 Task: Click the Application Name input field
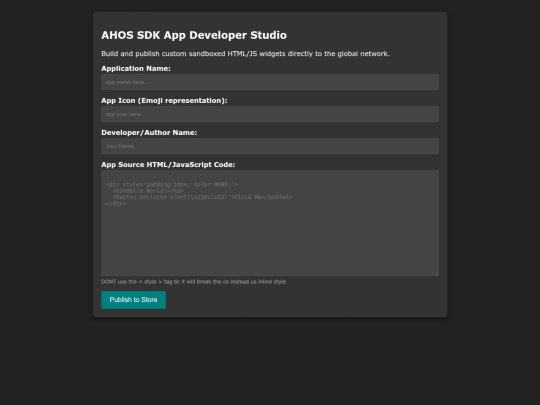[270, 82]
